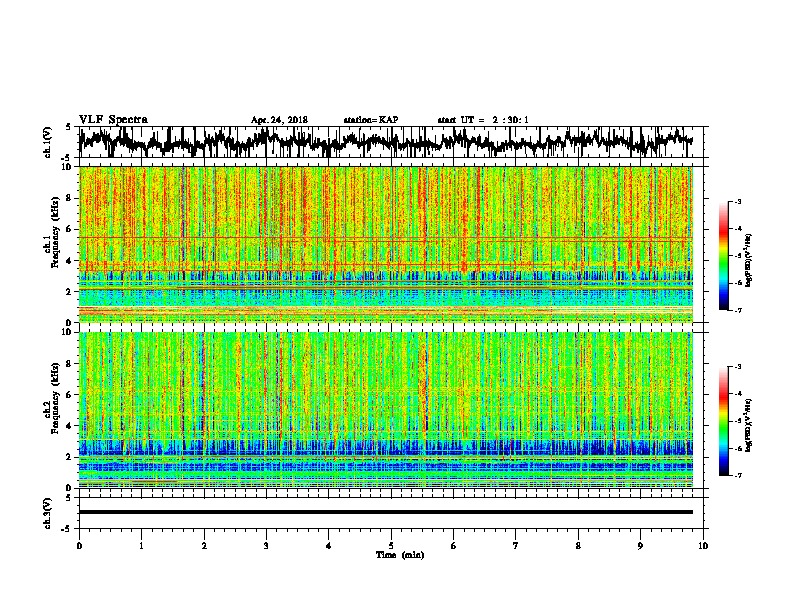Click the ch.1(V) axis label

tap(48, 142)
